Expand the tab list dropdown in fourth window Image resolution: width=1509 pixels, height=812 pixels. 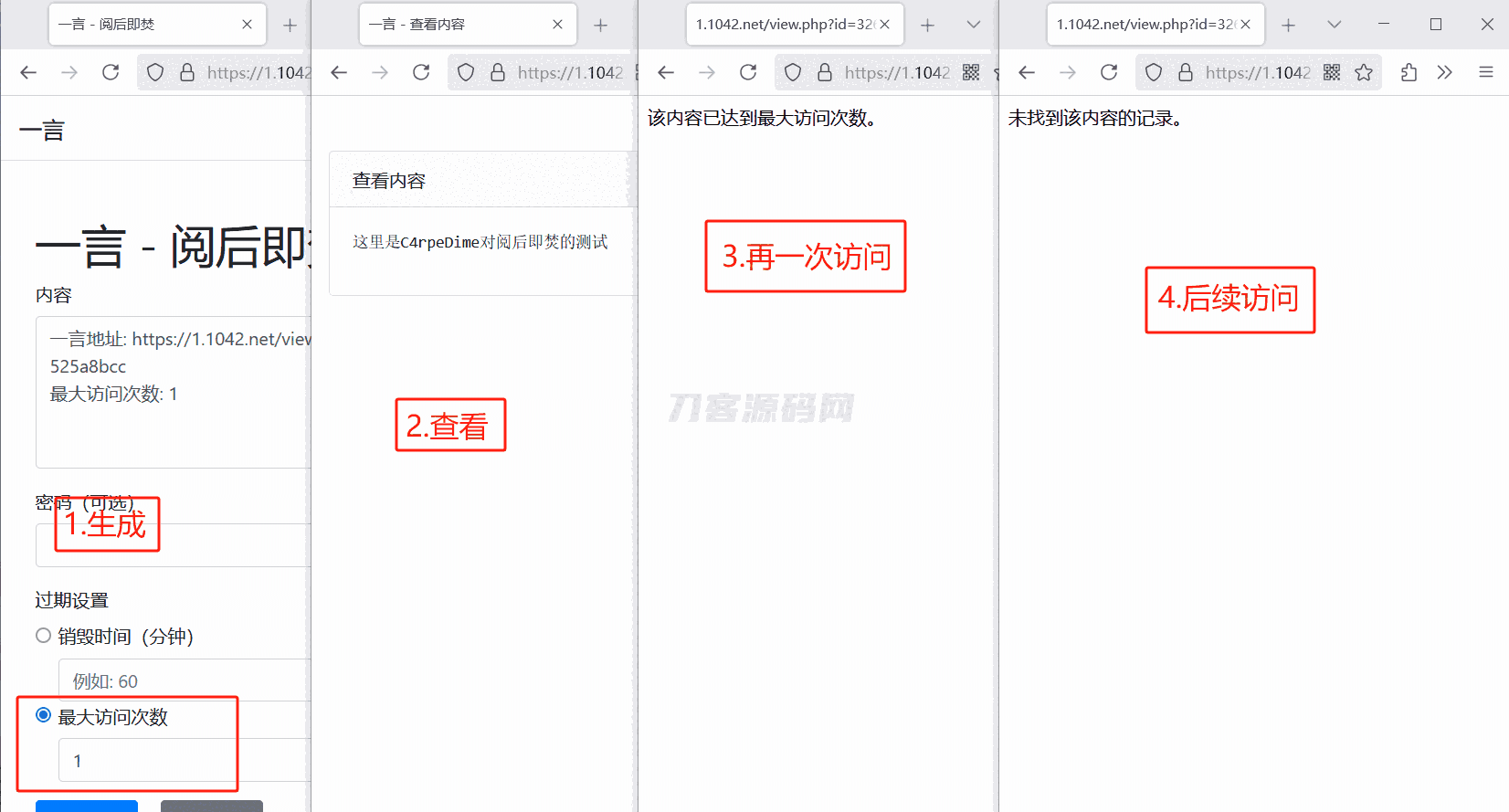point(1335,25)
